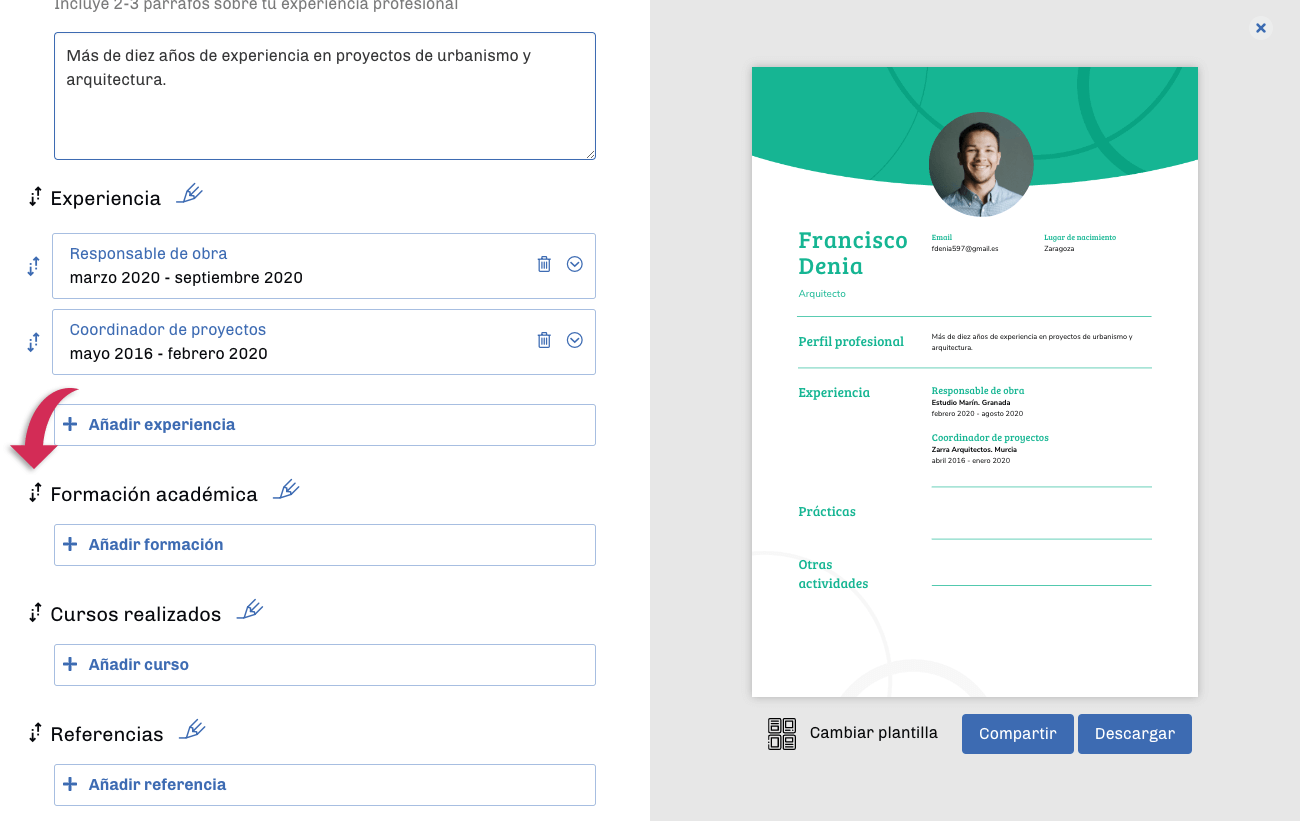Click the QR template icon
This screenshot has height=821, width=1300.
click(782, 733)
